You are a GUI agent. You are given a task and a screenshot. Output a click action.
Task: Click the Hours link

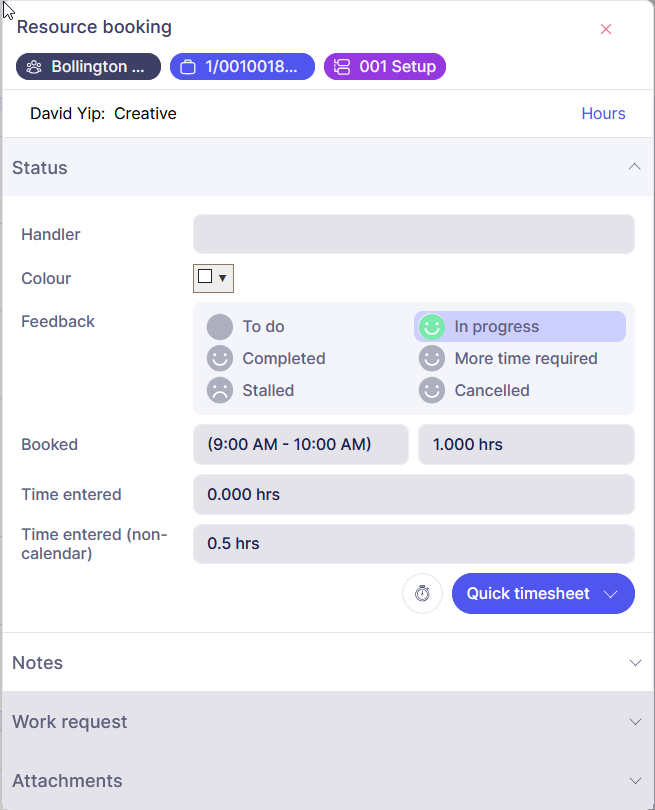pos(603,114)
